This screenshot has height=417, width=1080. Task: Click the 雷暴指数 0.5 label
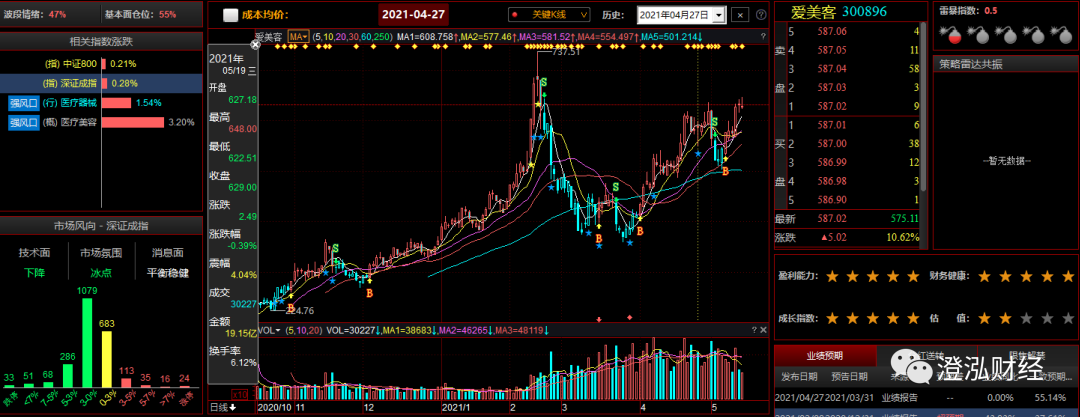click(967, 10)
